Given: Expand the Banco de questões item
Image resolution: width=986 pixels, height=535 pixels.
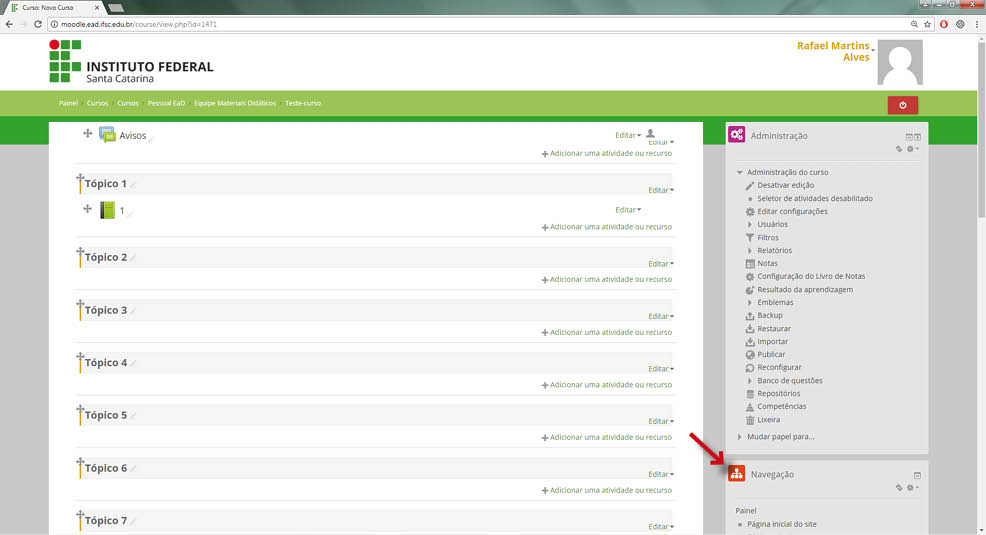Looking at the screenshot, I should click(x=750, y=381).
